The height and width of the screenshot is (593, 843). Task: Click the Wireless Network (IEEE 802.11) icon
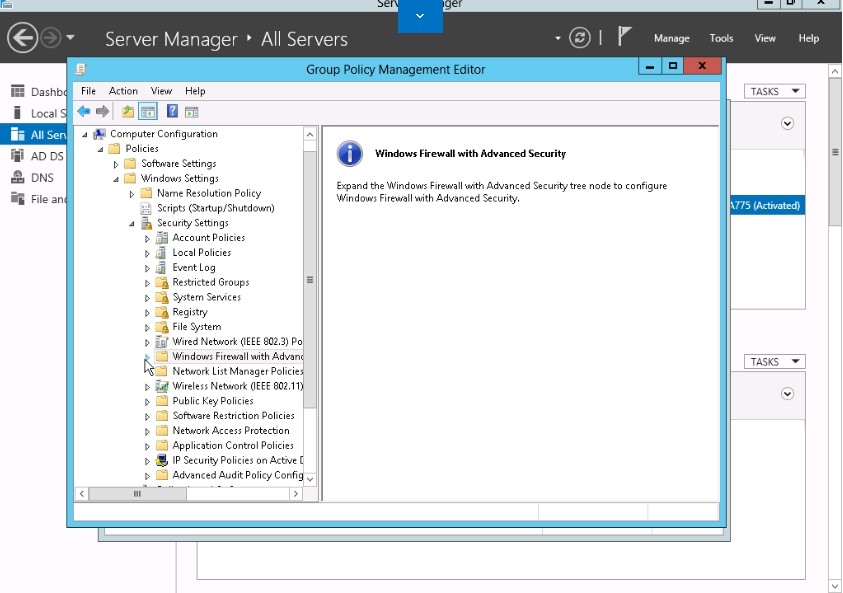(161, 386)
